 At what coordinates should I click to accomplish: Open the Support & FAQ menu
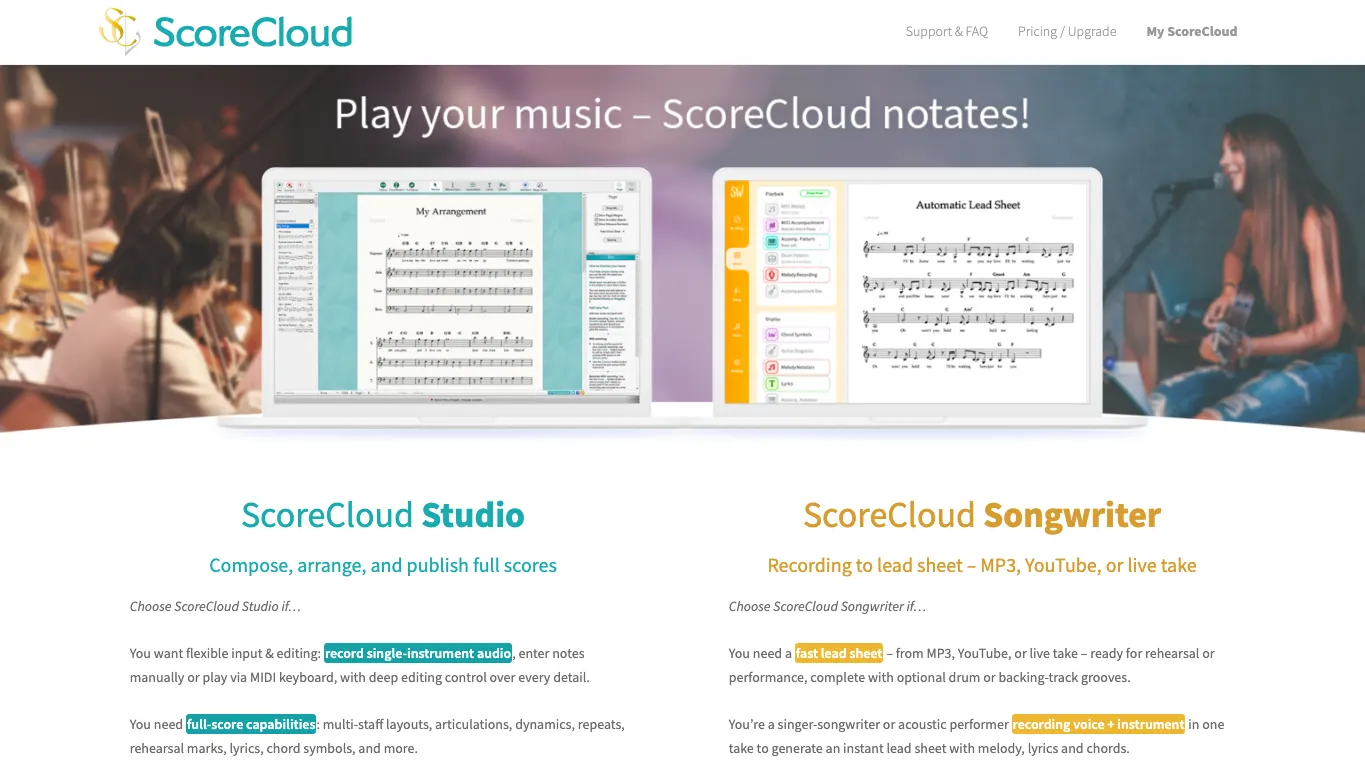pyautogui.click(x=946, y=31)
